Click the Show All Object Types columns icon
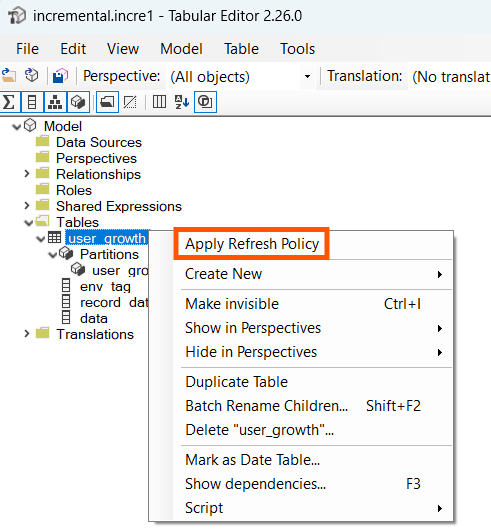 [x=159, y=102]
